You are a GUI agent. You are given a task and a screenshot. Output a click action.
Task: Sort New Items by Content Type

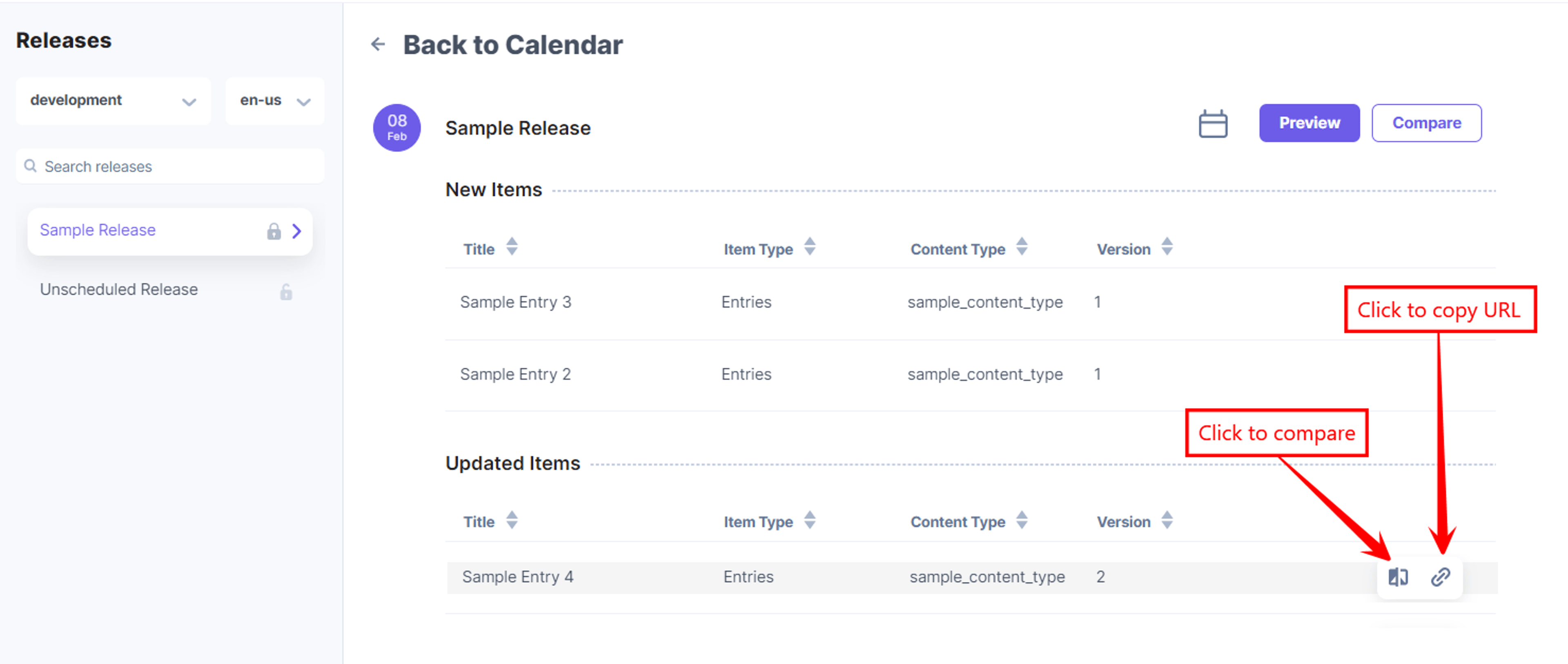click(1022, 247)
